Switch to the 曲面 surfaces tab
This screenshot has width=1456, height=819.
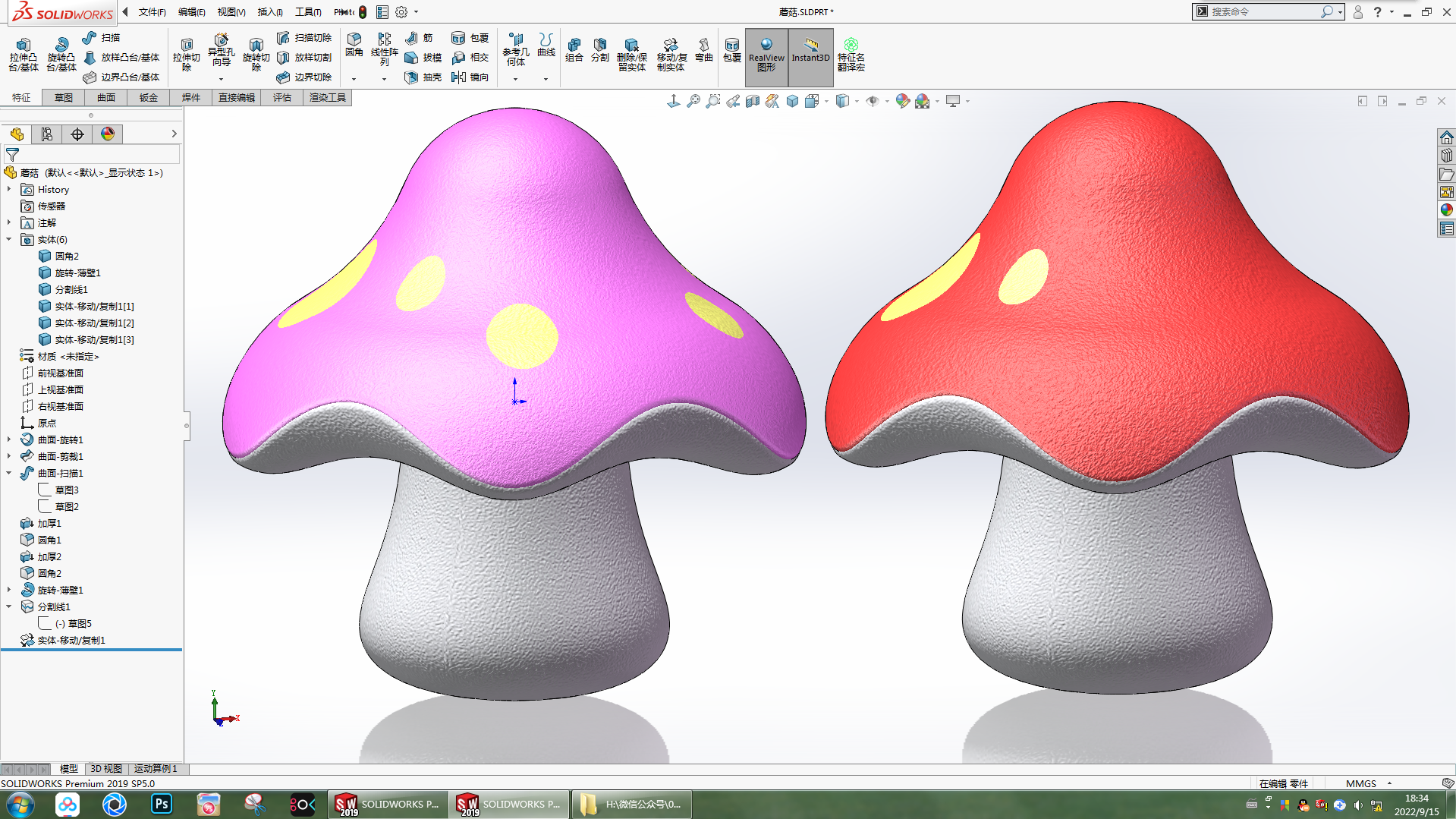coord(106,97)
